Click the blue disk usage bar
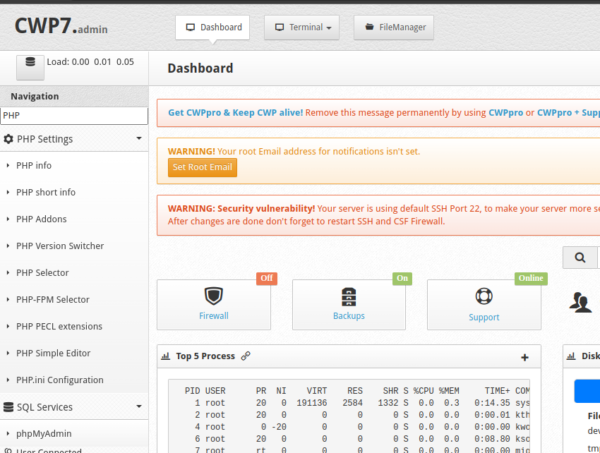Viewport: 600px width, 453px height. [587, 391]
